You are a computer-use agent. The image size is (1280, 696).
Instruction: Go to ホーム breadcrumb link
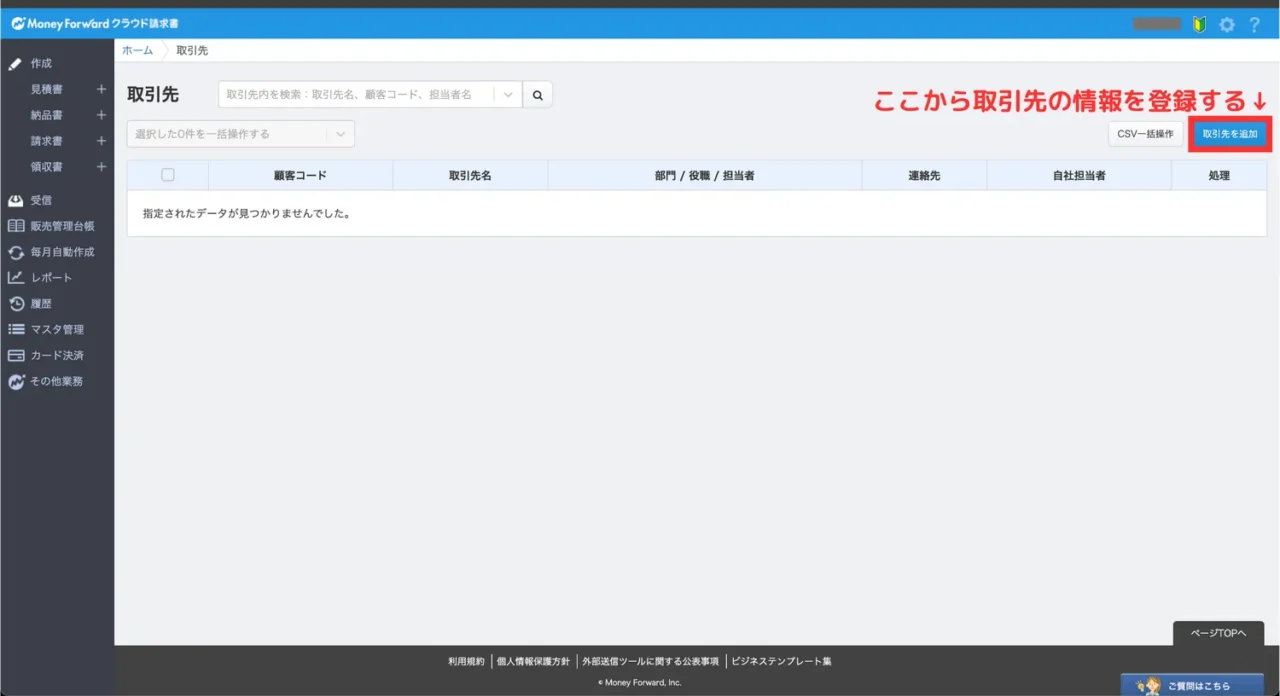(138, 50)
